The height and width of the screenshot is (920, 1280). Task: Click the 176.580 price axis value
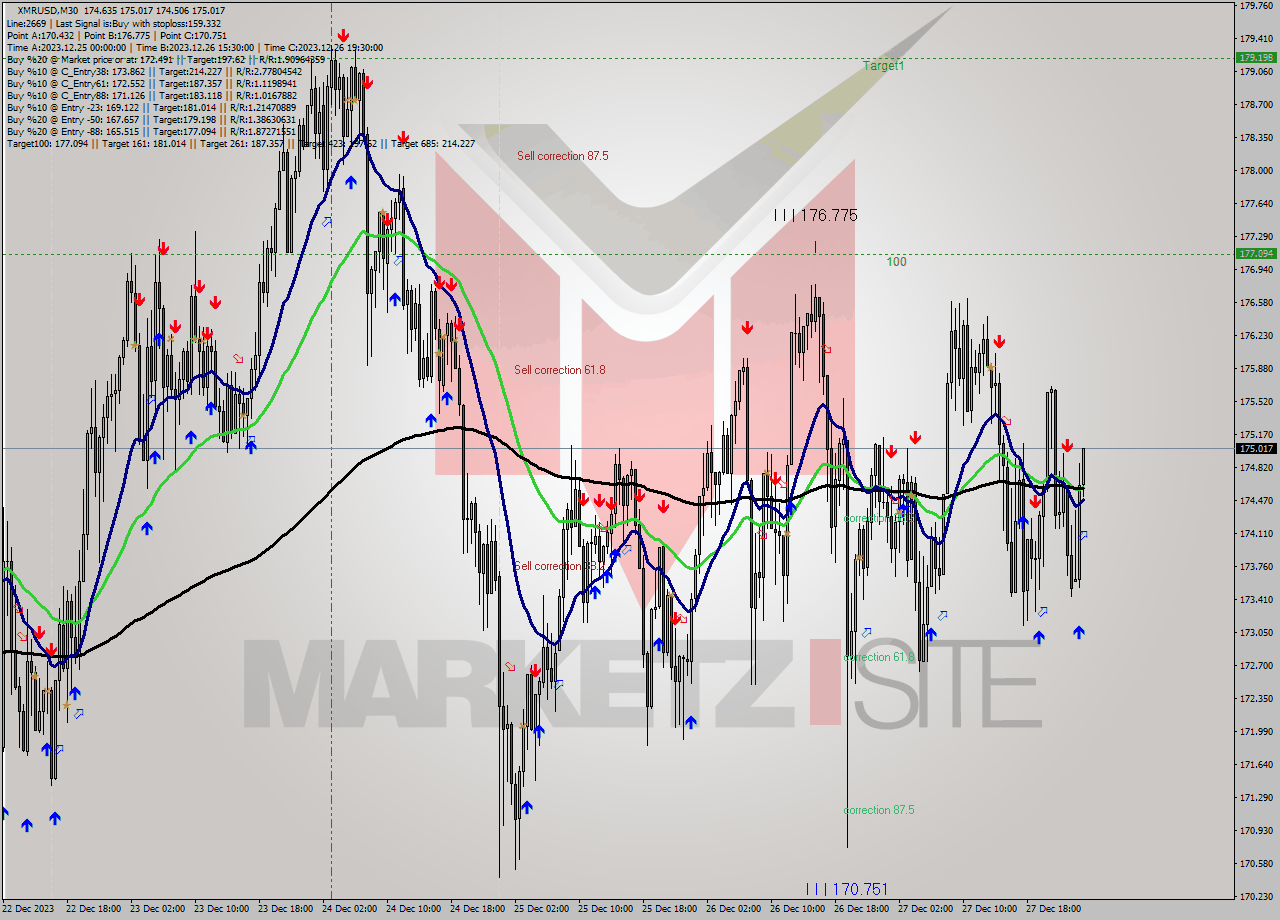pyautogui.click(x=1257, y=302)
